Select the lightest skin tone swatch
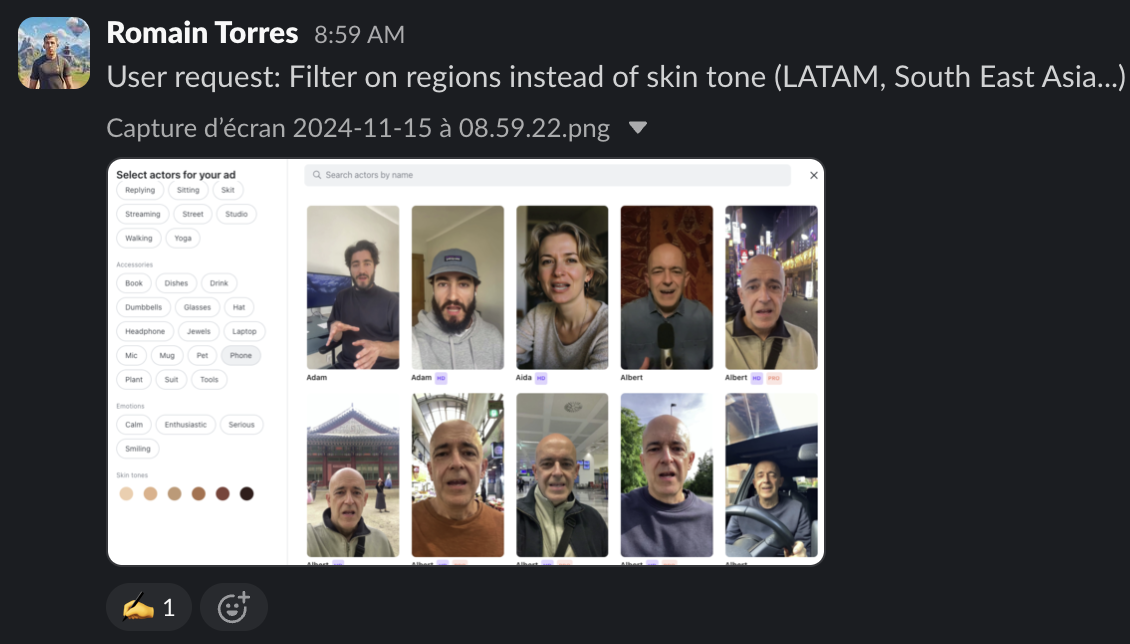The image size is (1130, 644). tap(126, 493)
